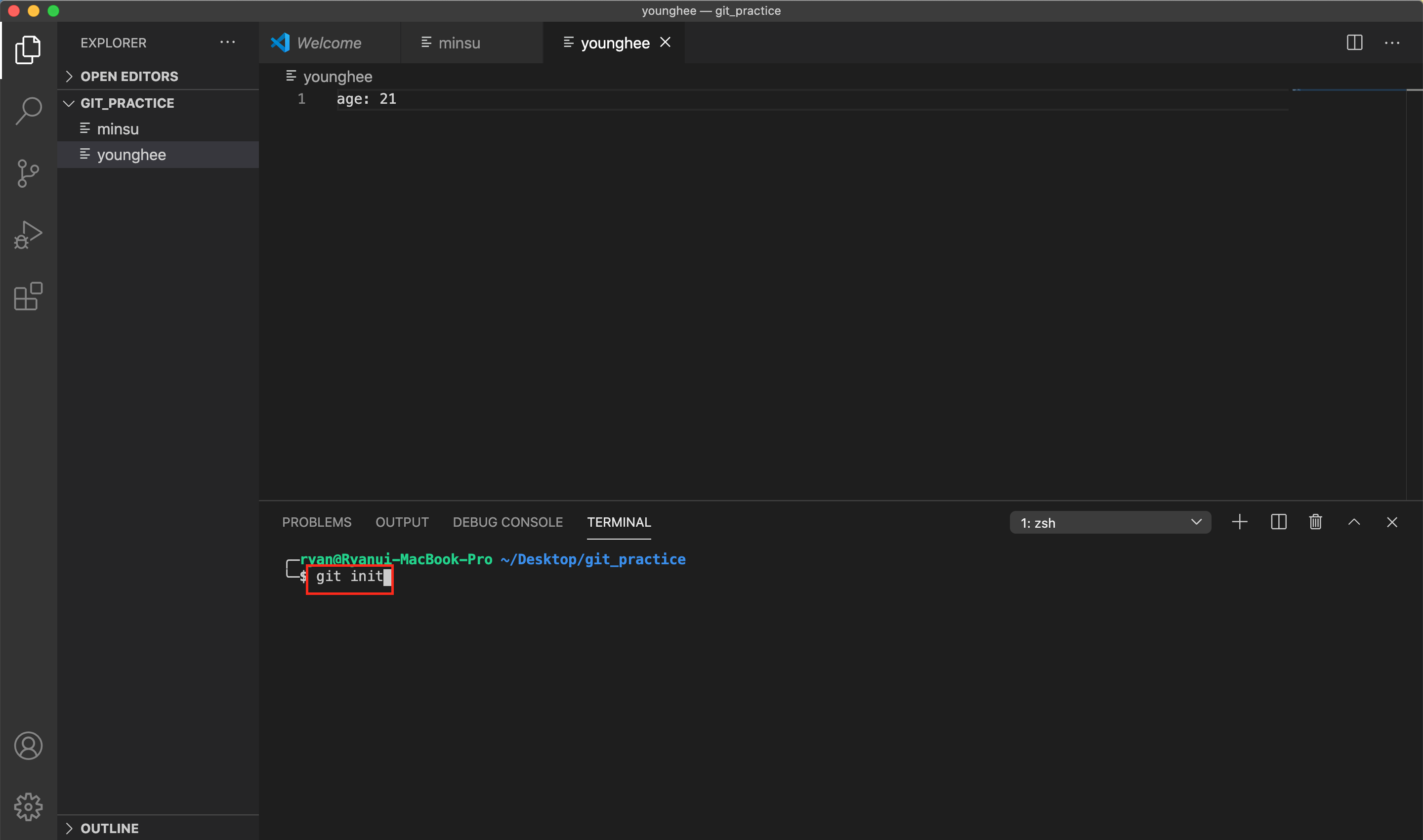Add a new terminal with plus icon

(x=1239, y=522)
